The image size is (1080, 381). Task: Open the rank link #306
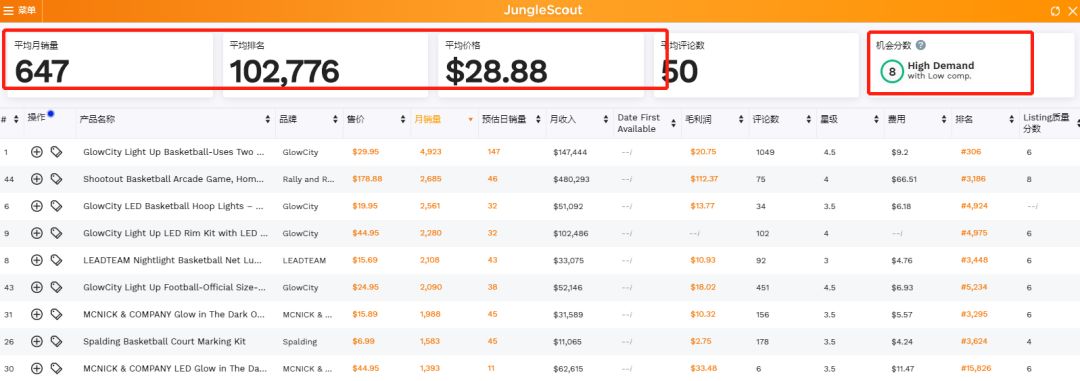[970, 152]
